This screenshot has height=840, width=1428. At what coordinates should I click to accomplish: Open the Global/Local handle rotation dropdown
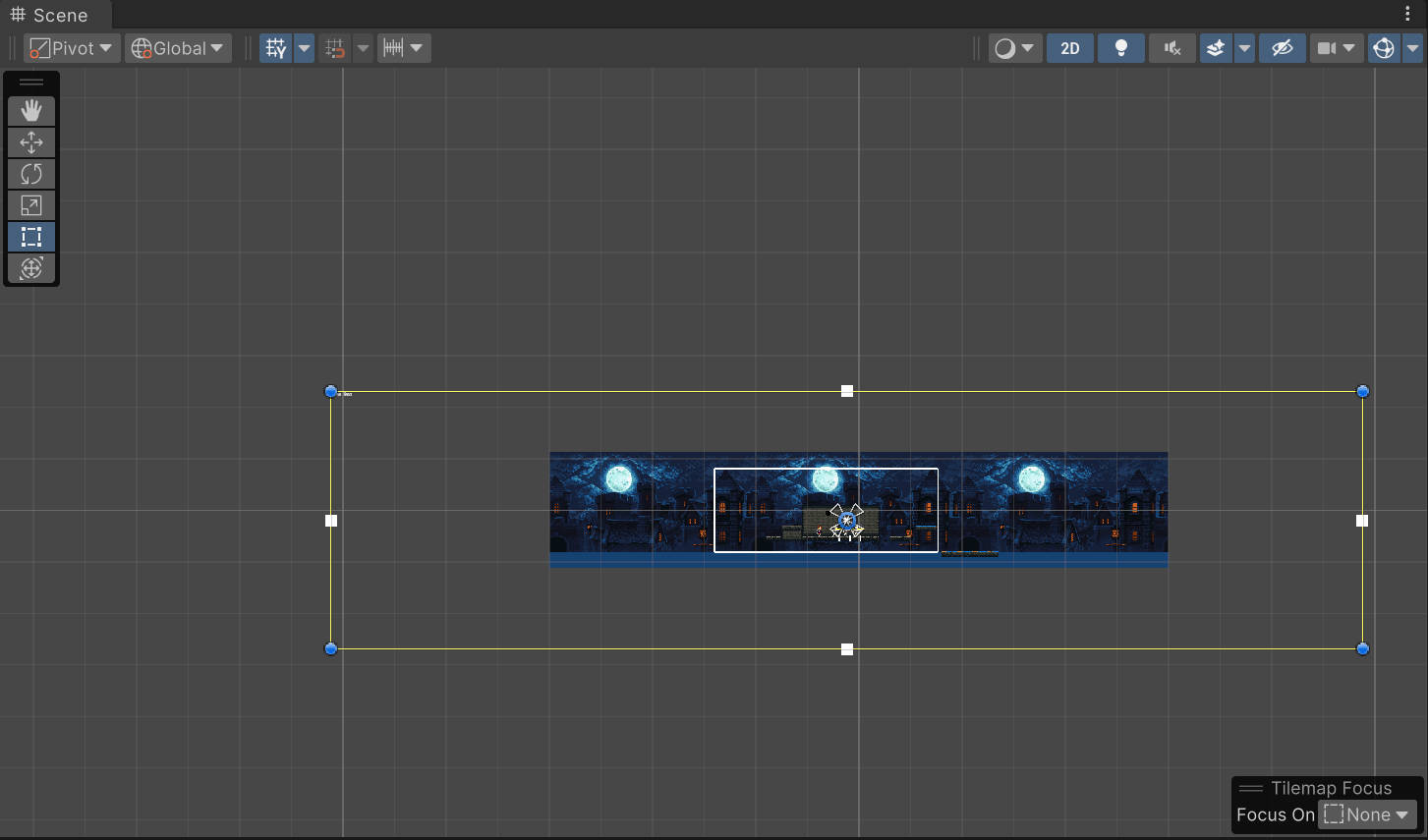tap(178, 48)
